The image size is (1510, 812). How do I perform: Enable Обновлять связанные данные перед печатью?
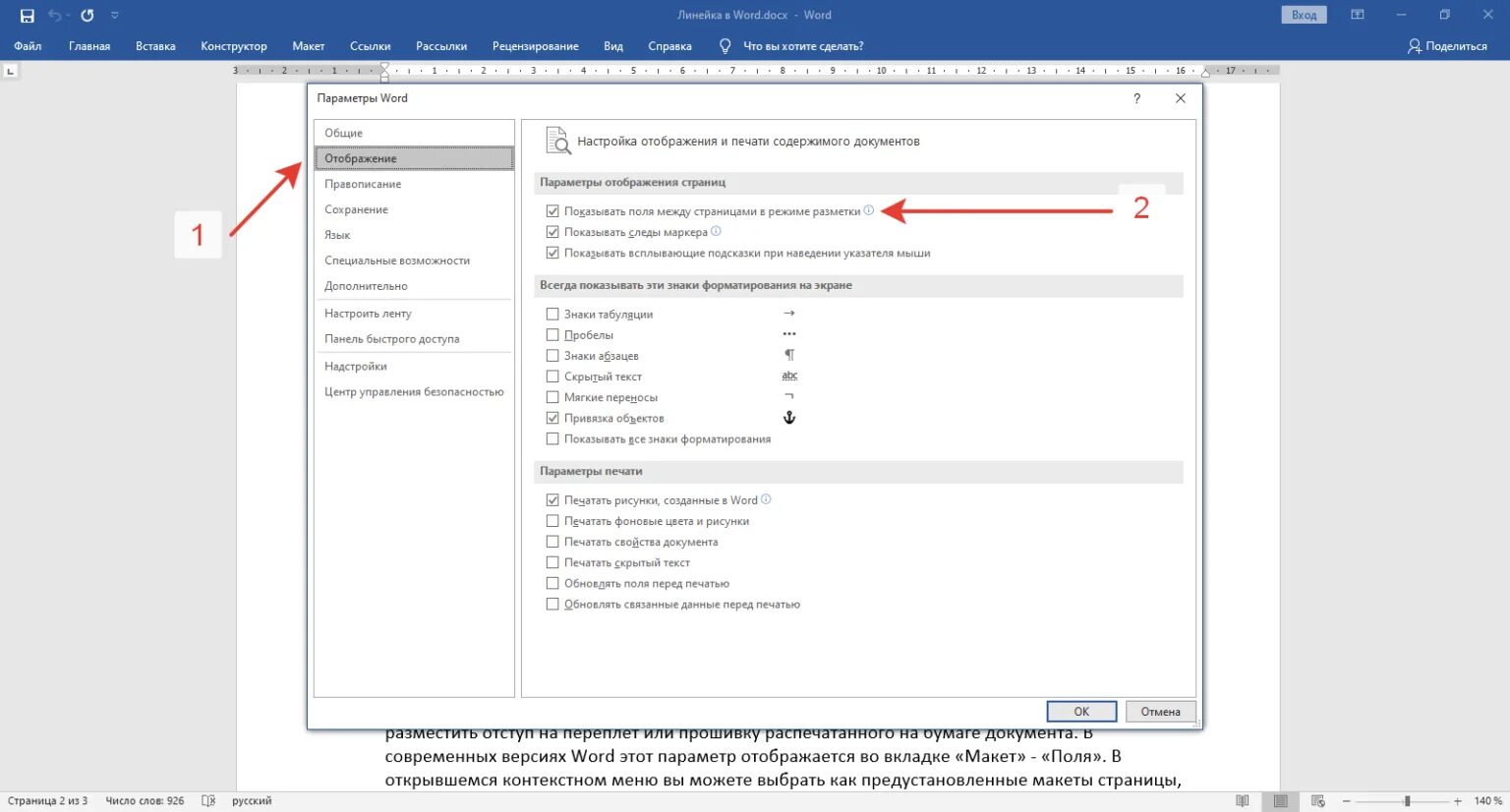coord(552,604)
